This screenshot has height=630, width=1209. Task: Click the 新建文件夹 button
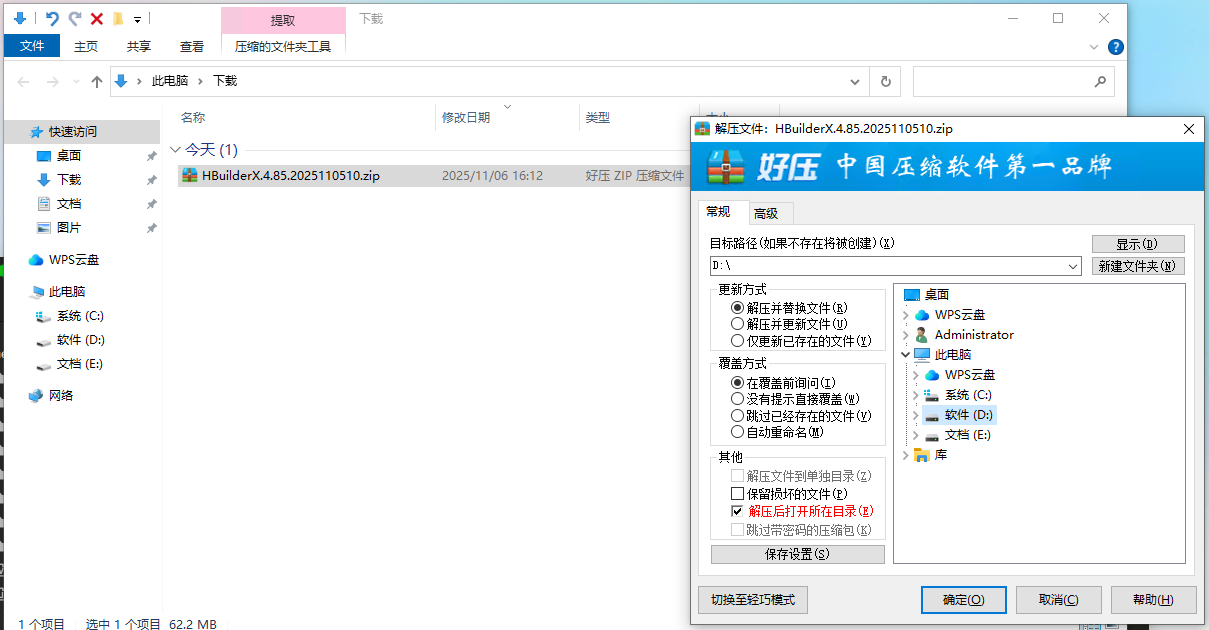1137,267
